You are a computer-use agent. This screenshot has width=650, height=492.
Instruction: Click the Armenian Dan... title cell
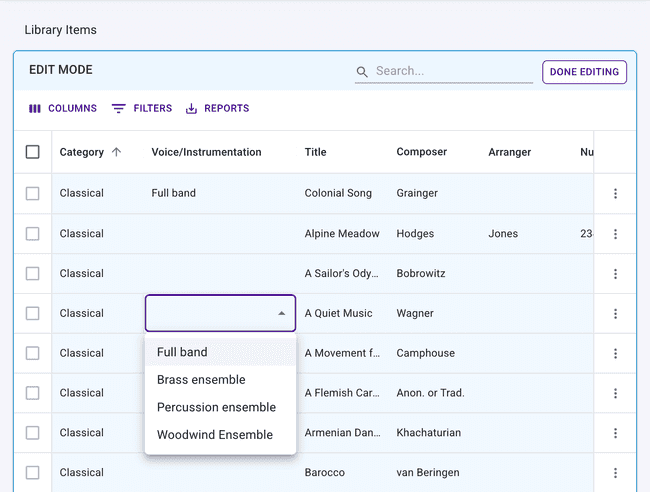click(343, 433)
